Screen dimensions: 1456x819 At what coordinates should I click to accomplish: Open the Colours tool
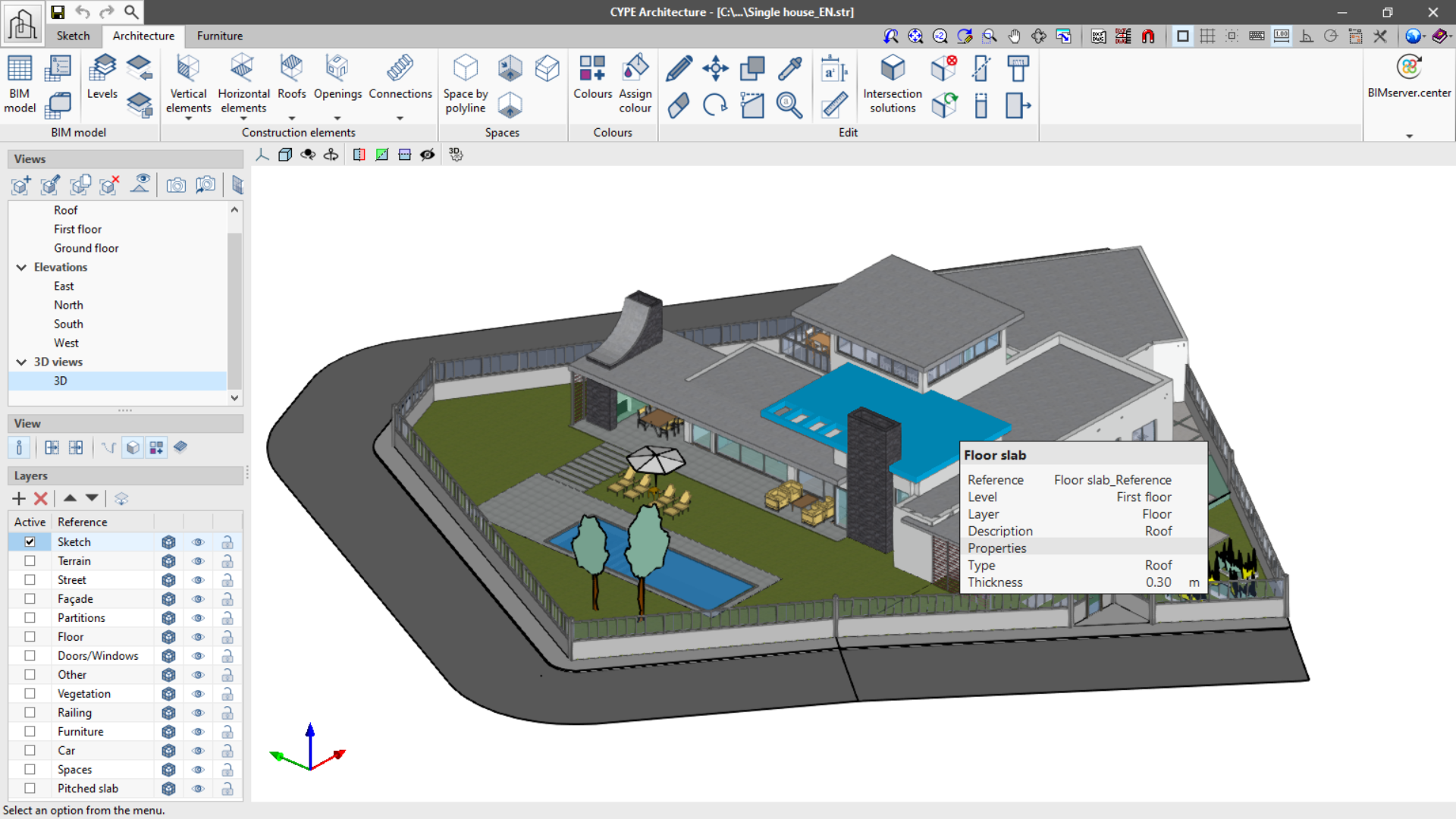pyautogui.click(x=592, y=77)
